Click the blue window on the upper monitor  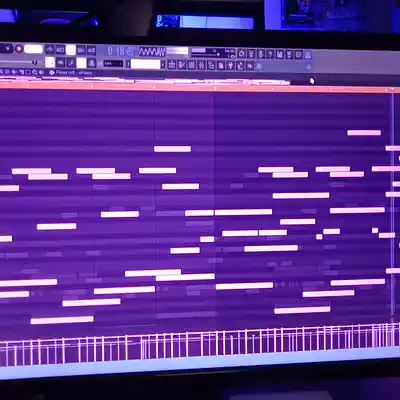coord(205,22)
